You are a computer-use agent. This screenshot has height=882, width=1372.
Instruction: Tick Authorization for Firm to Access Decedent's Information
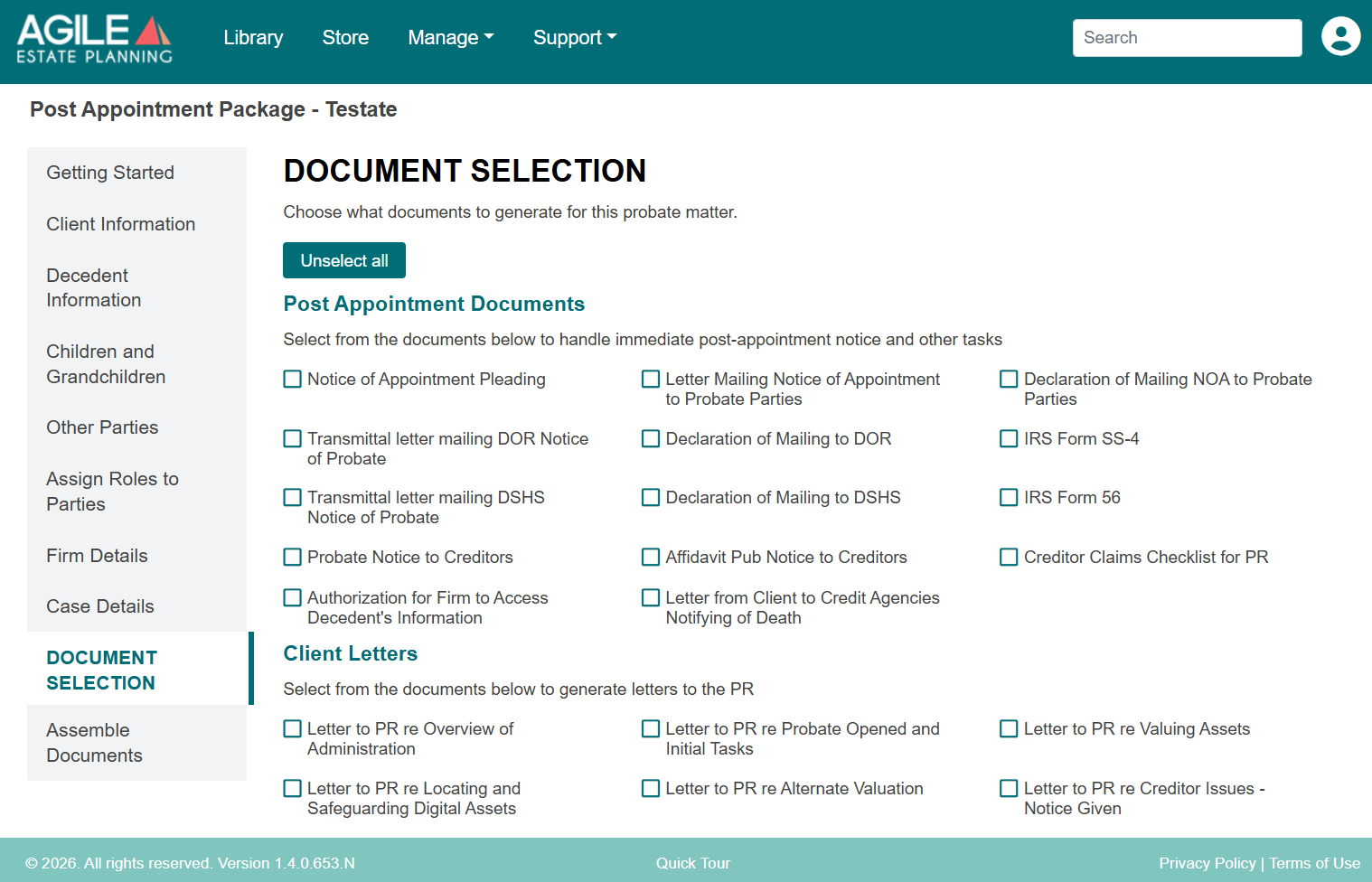[292, 598]
